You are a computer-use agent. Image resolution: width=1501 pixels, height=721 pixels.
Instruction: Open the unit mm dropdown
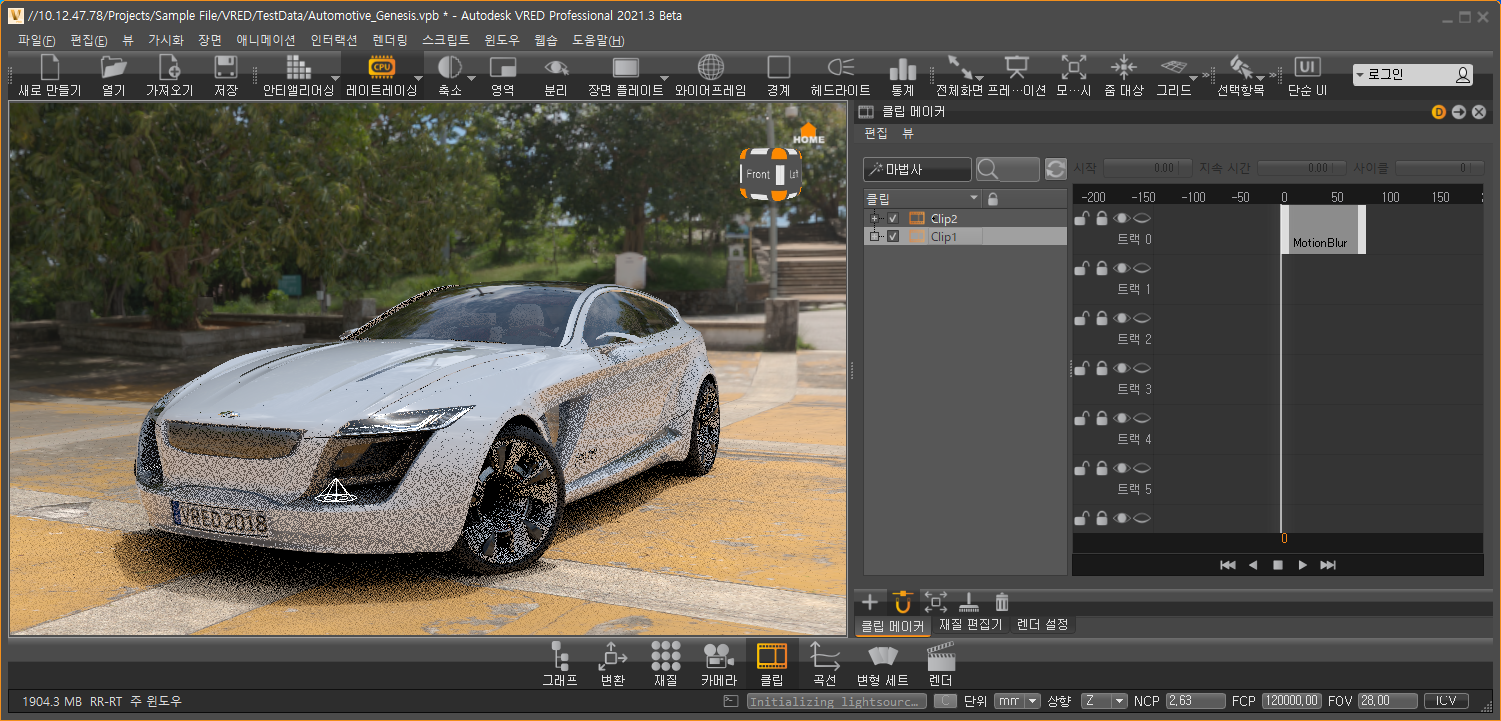(x=1017, y=701)
